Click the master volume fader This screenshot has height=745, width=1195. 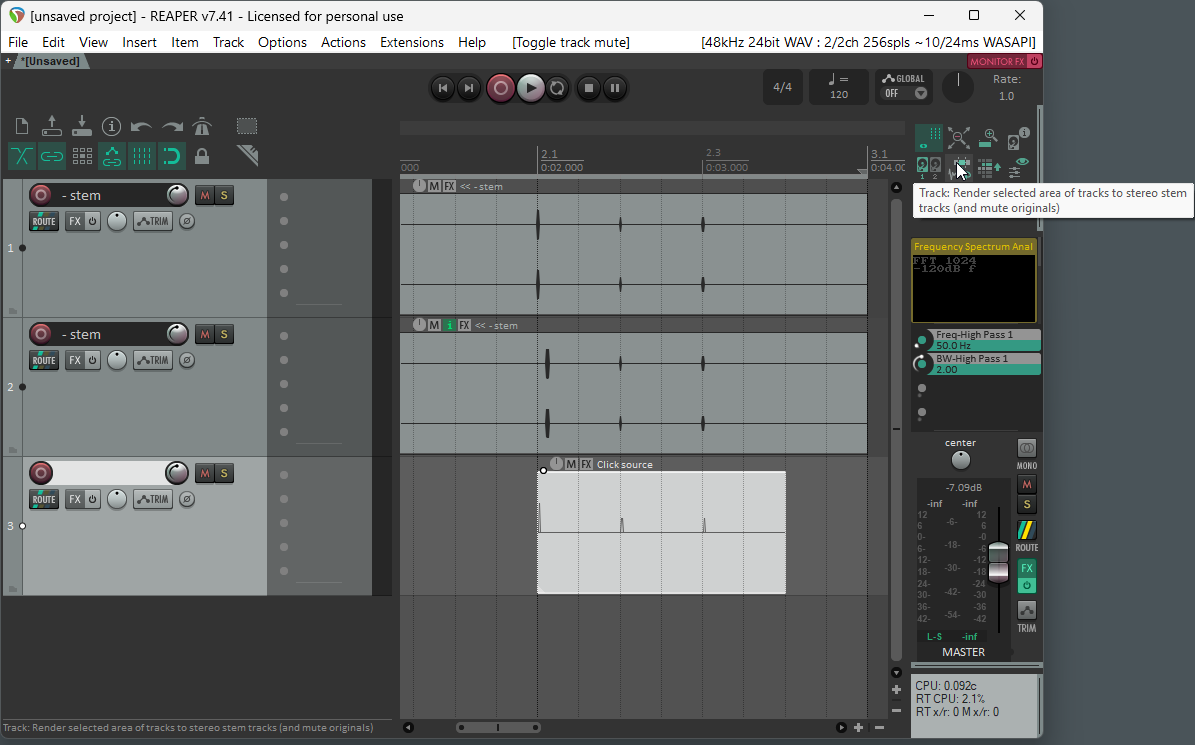(x=998, y=560)
